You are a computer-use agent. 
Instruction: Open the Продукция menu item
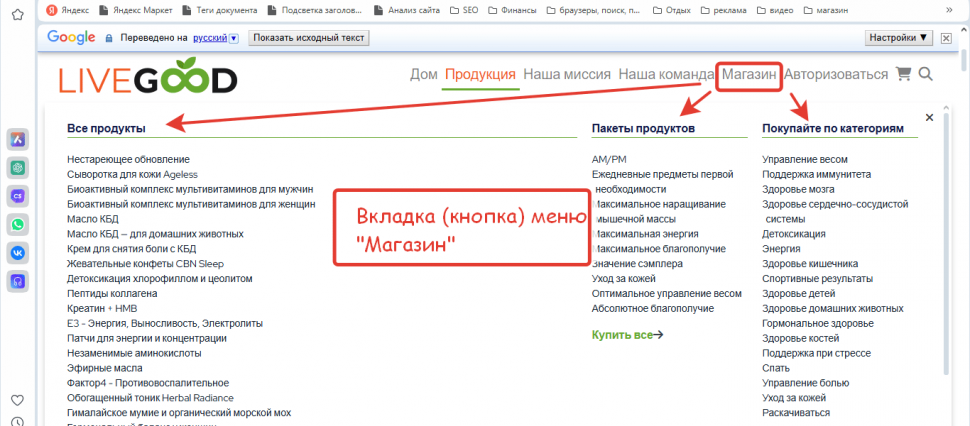coord(480,74)
